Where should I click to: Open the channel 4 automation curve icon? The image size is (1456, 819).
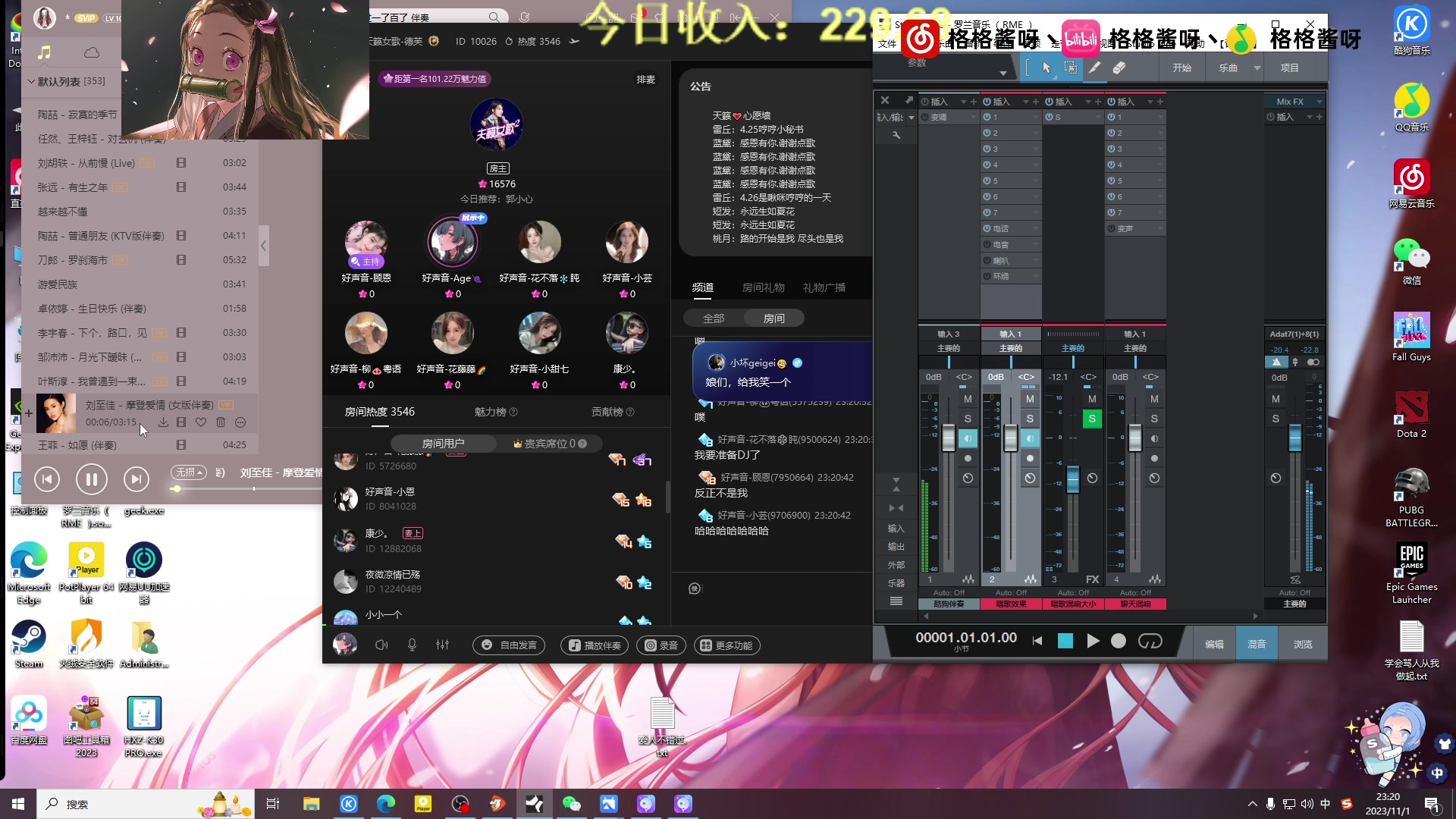tap(1154, 579)
